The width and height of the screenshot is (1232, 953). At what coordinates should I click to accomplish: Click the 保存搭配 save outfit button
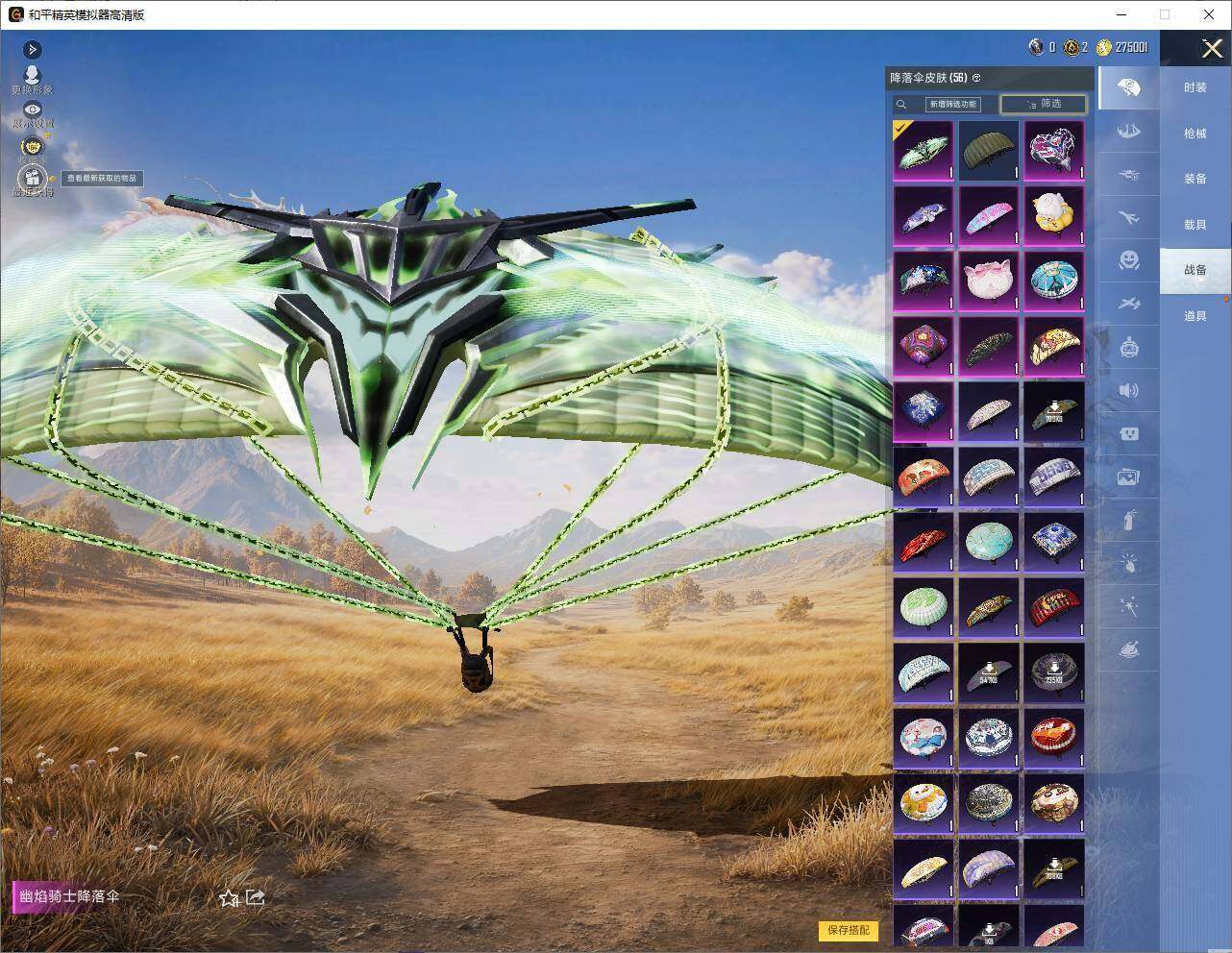[848, 930]
